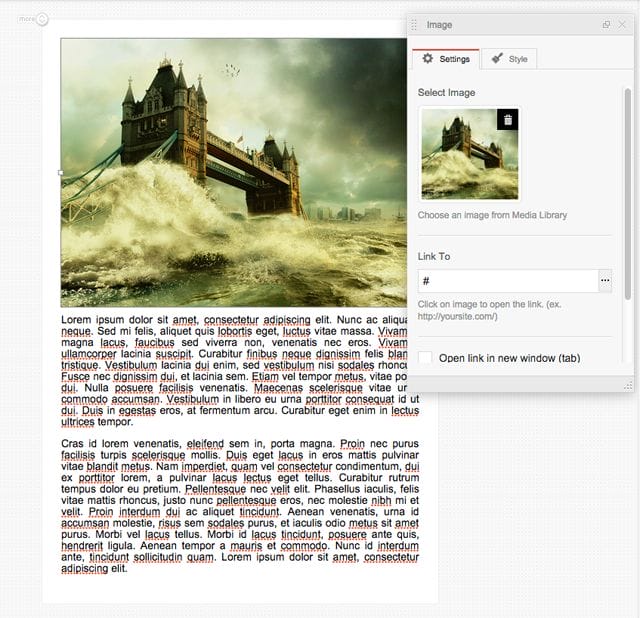The width and height of the screenshot is (640, 618).
Task: Enable Open link in new window checkbox
Action: point(425,358)
